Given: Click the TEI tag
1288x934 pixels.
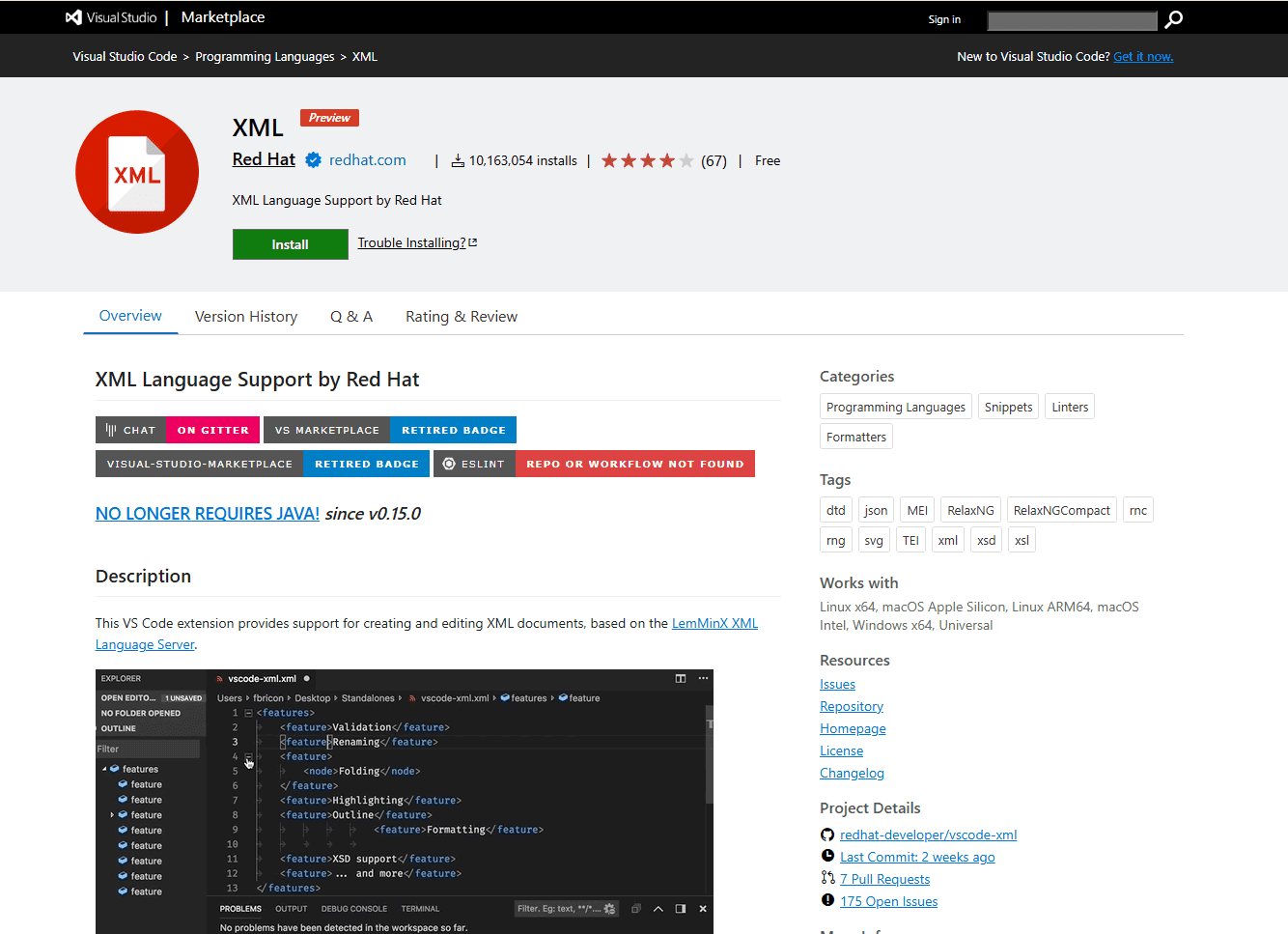Looking at the screenshot, I should point(910,540).
